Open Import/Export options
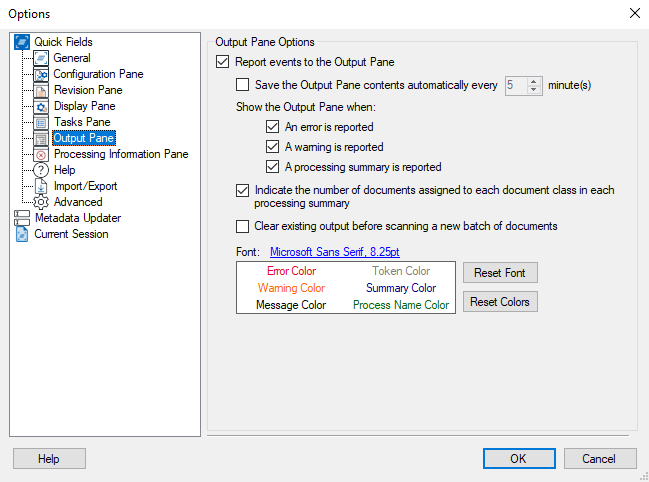Screen dimensions: 649x482 (x=85, y=186)
